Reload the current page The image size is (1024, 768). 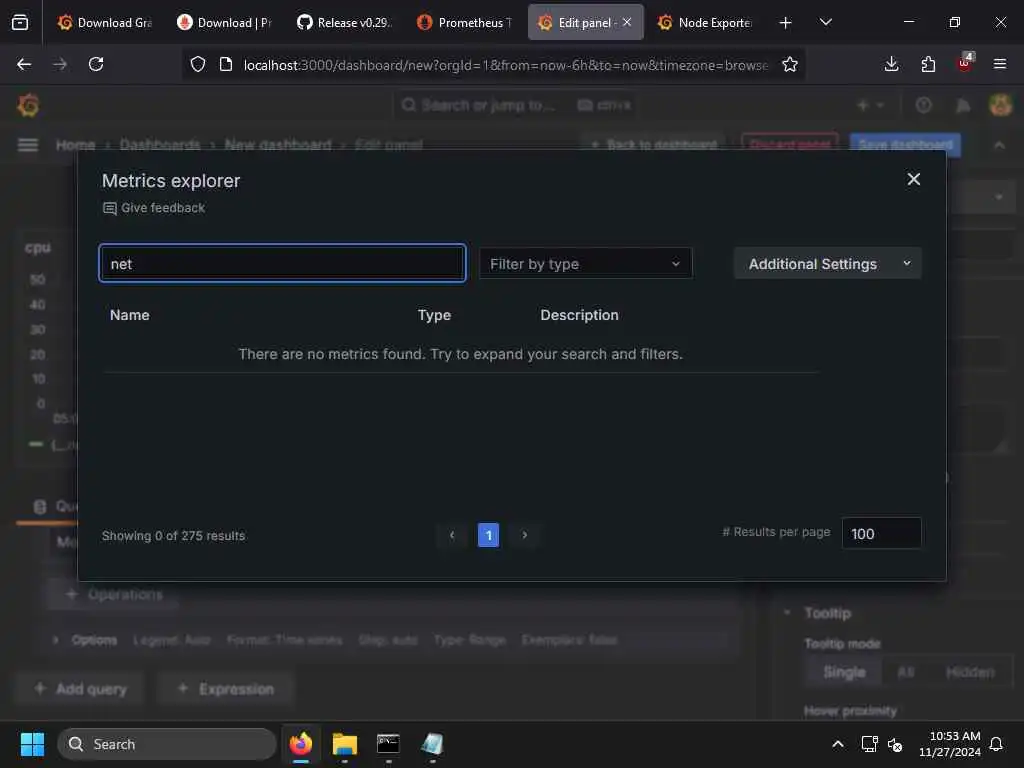[96, 64]
